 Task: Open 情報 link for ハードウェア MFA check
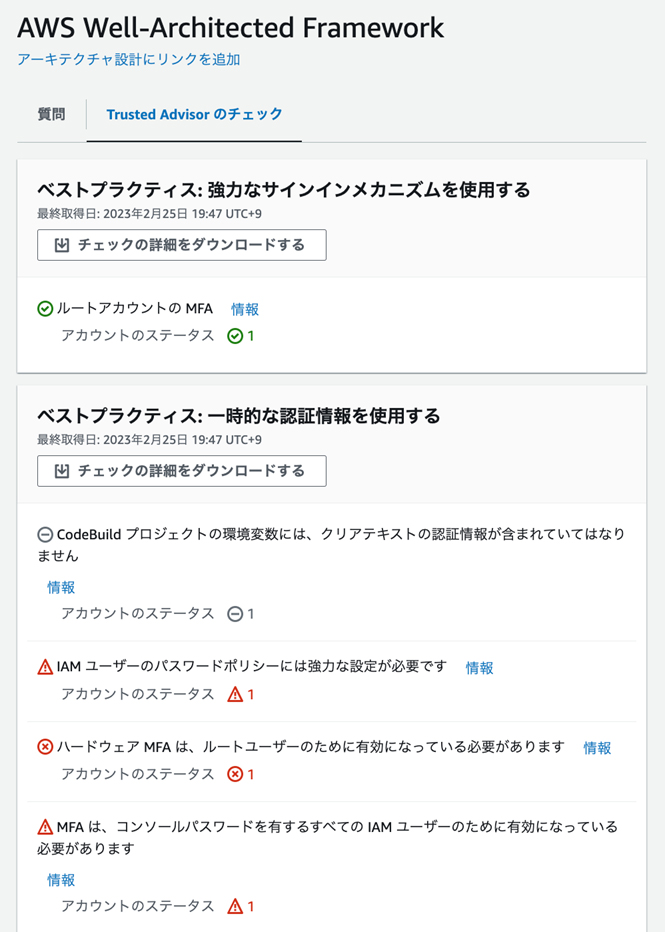[x=597, y=748]
